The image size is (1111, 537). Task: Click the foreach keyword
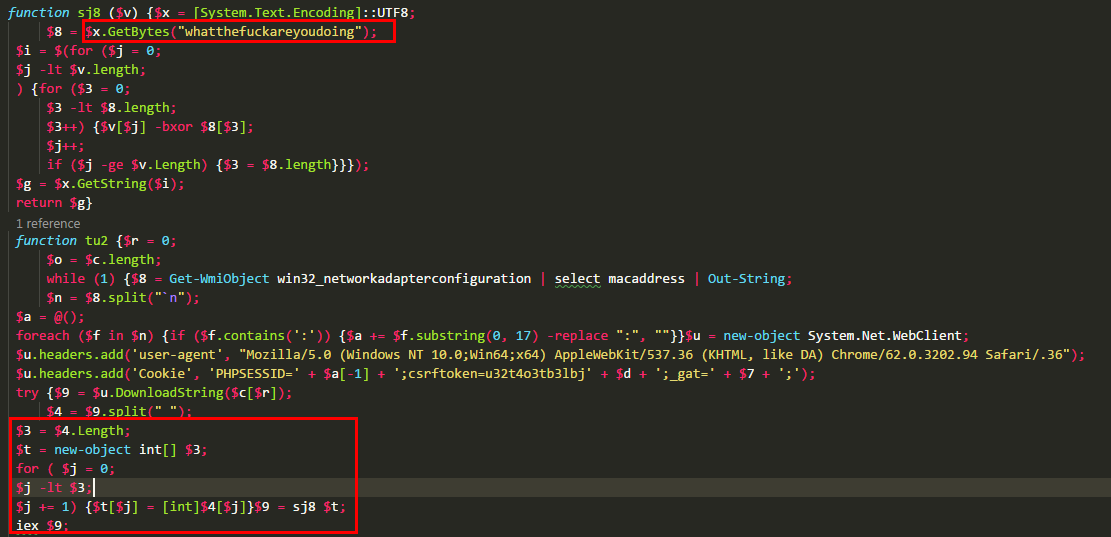[43, 336]
